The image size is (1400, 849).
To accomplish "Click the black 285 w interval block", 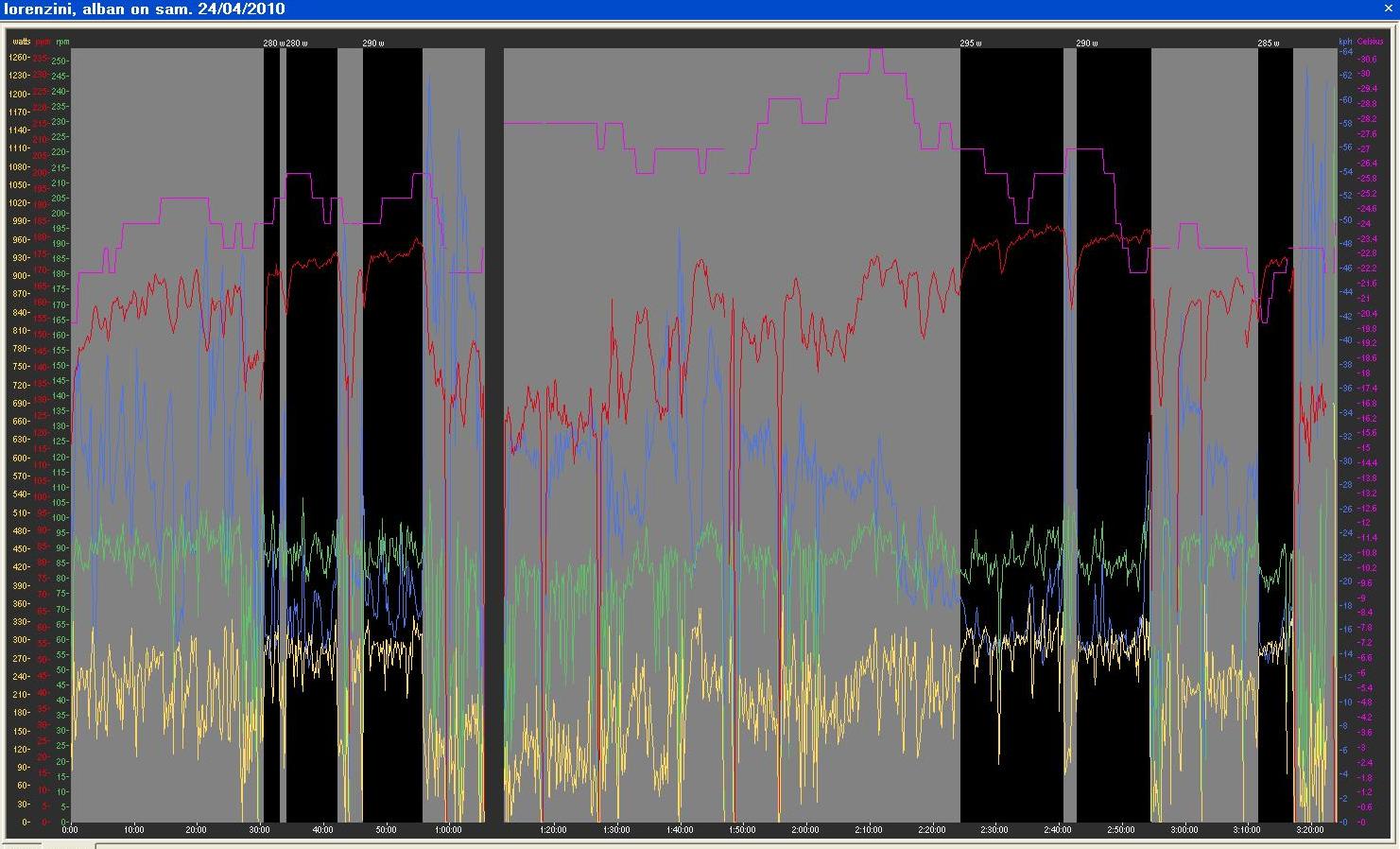I will (x=1275, y=435).
